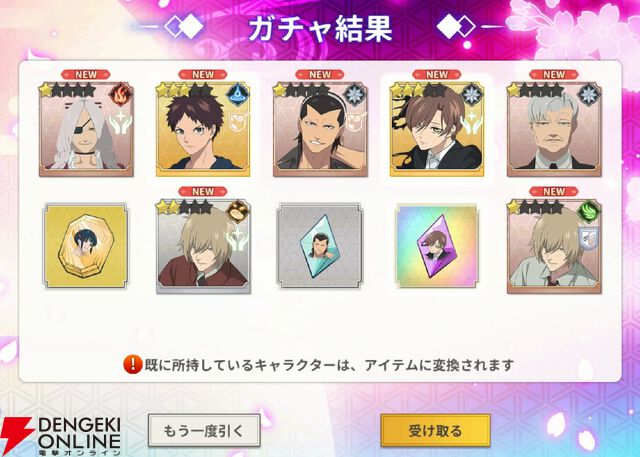Viewport: 640px width, 457px height.
Task: Select the purple rainbow crystal item
Action: 436,246
